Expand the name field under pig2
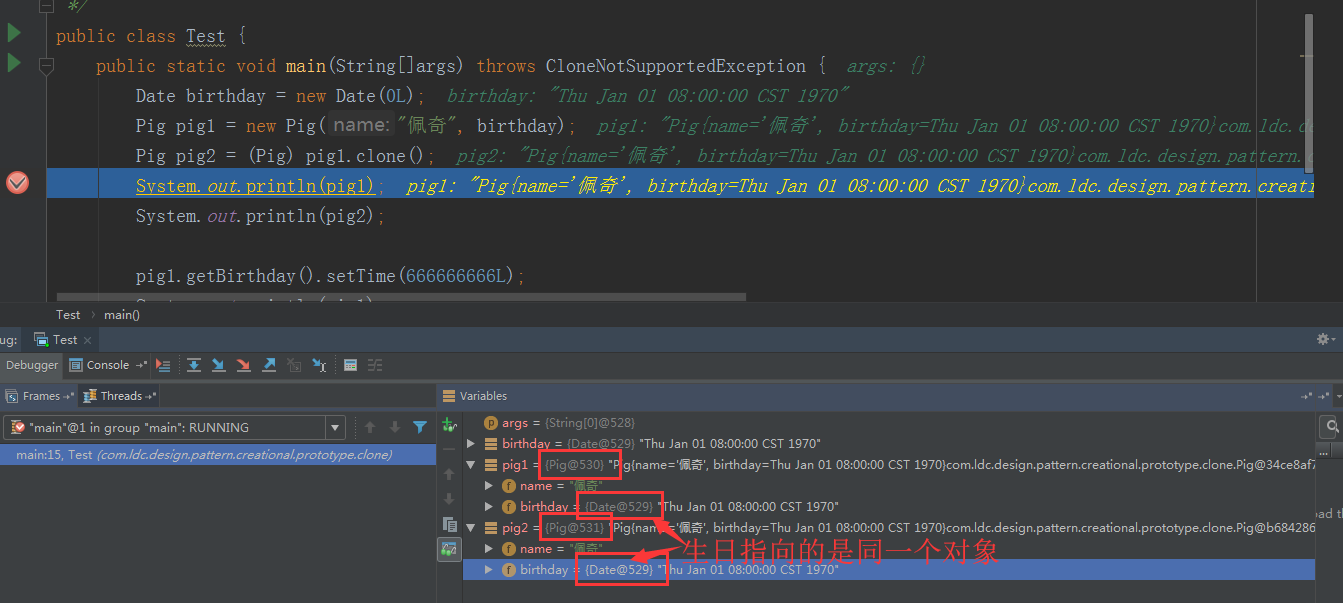This screenshot has height=603, width=1343. pos(489,549)
